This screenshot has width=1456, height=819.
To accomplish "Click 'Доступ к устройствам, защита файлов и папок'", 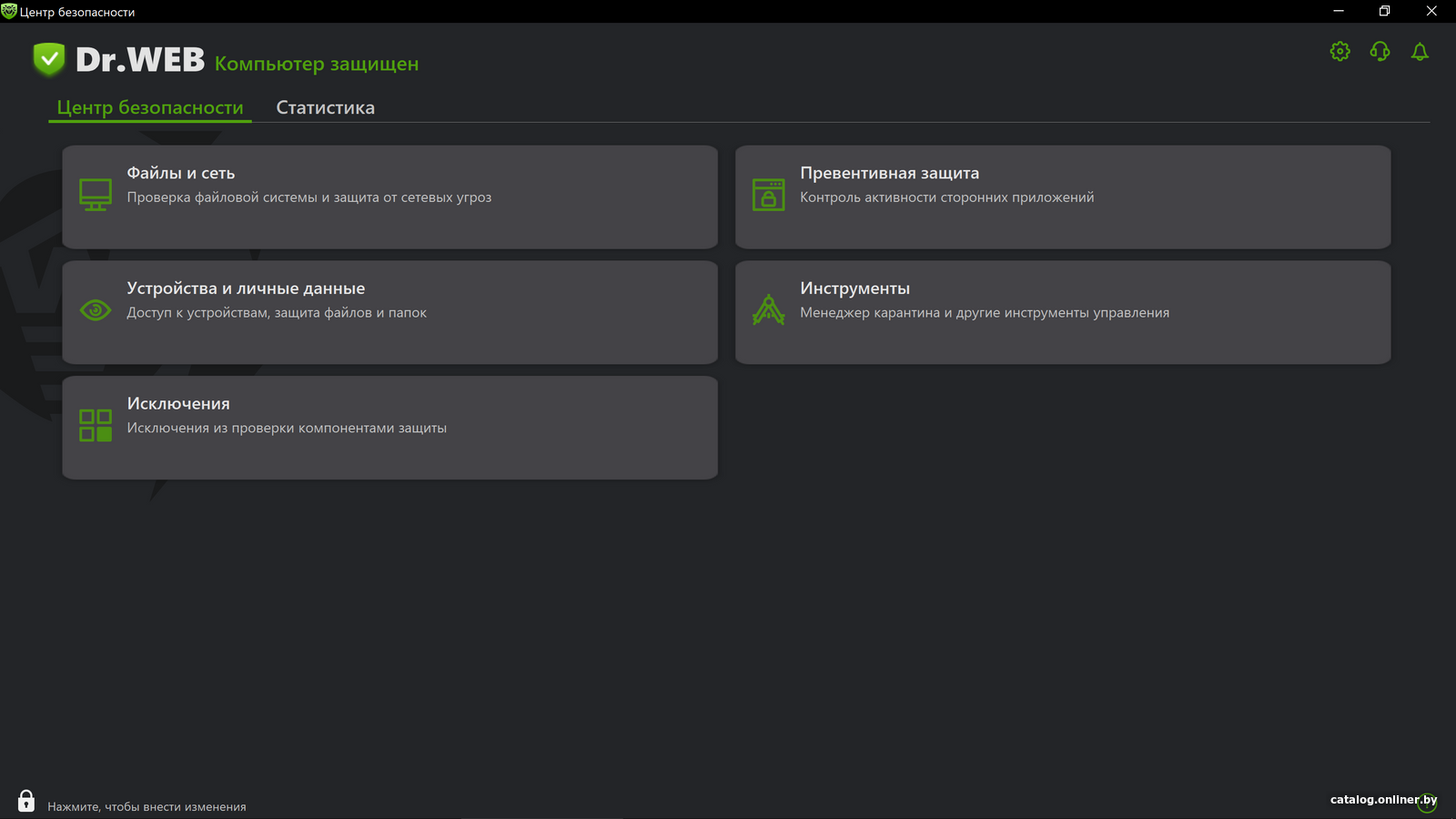I will click(277, 313).
